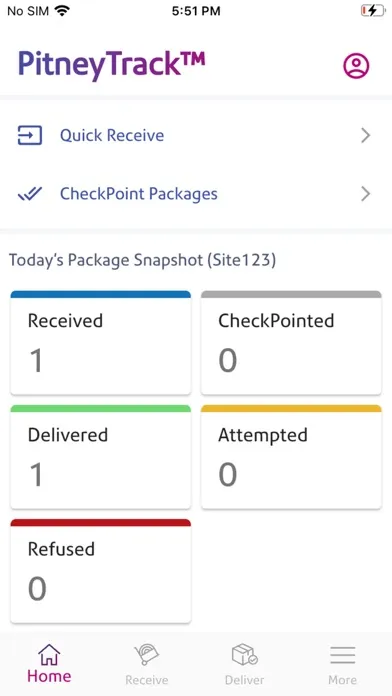Open the Deliver package icon
Image resolution: width=392 pixels, height=696 pixels.
(x=245, y=655)
